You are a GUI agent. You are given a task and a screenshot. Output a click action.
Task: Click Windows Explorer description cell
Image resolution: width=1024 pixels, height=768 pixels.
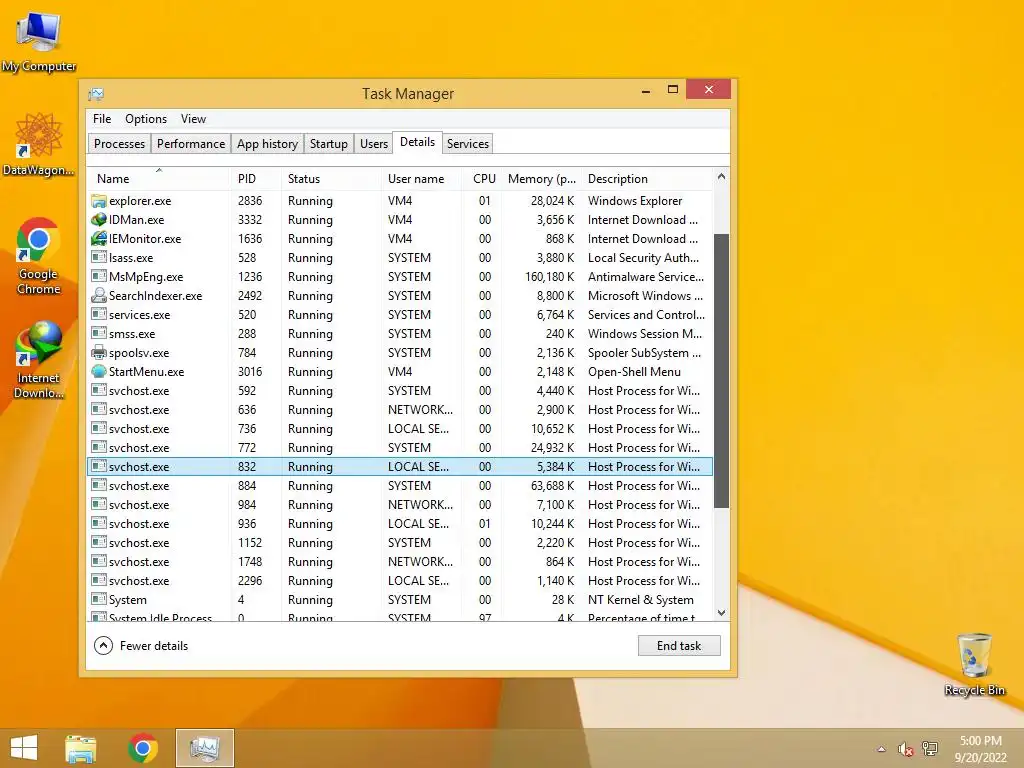tap(635, 200)
